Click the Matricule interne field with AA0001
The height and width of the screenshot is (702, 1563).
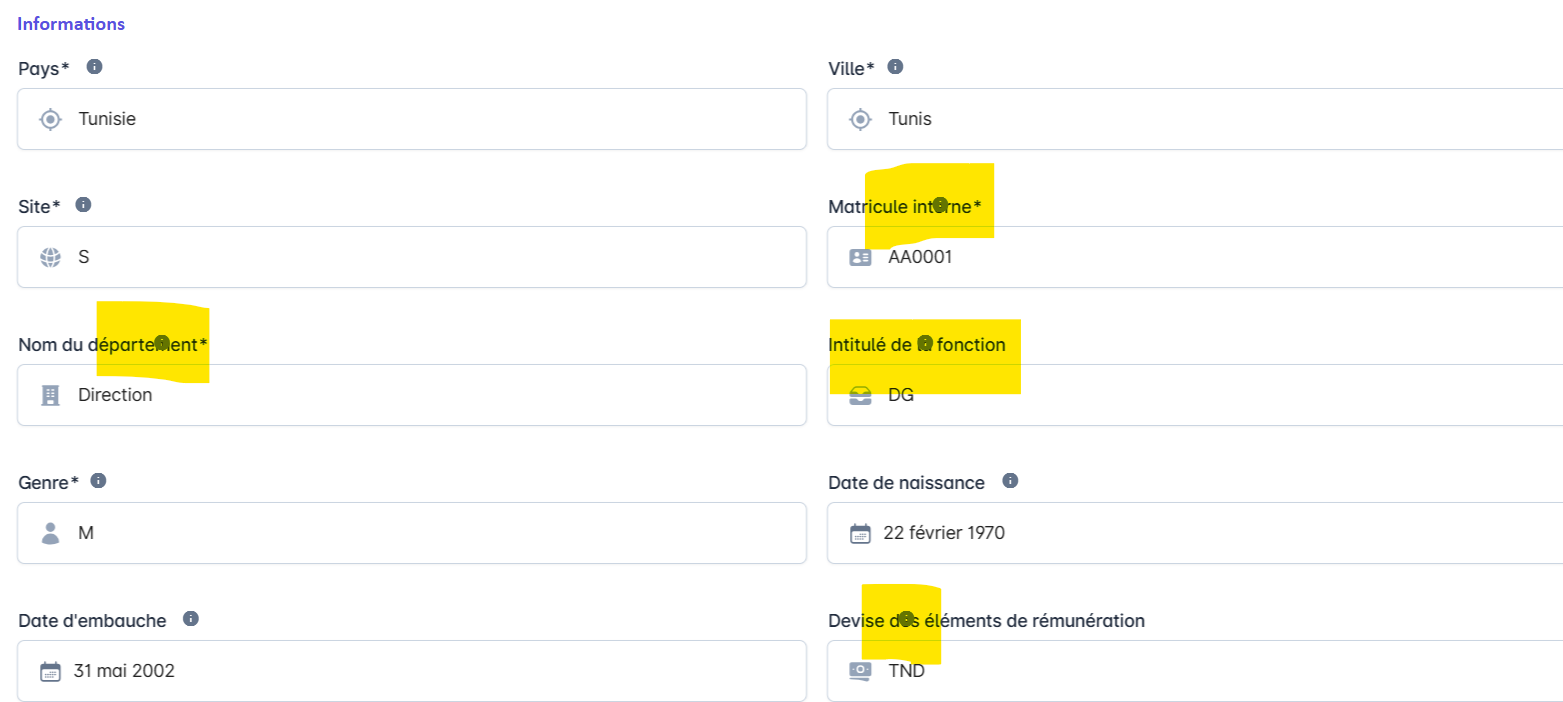point(1195,257)
